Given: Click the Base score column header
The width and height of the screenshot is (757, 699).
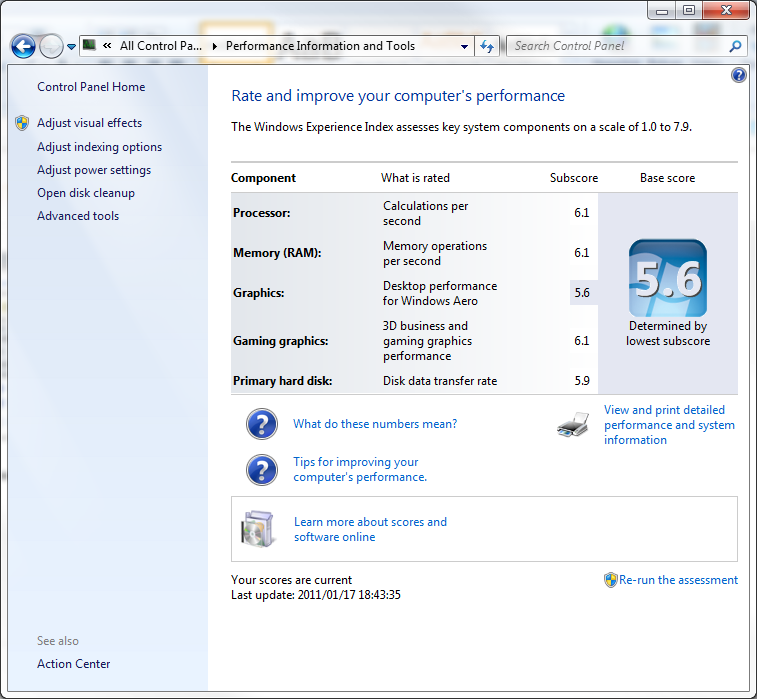Looking at the screenshot, I should (x=668, y=178).
